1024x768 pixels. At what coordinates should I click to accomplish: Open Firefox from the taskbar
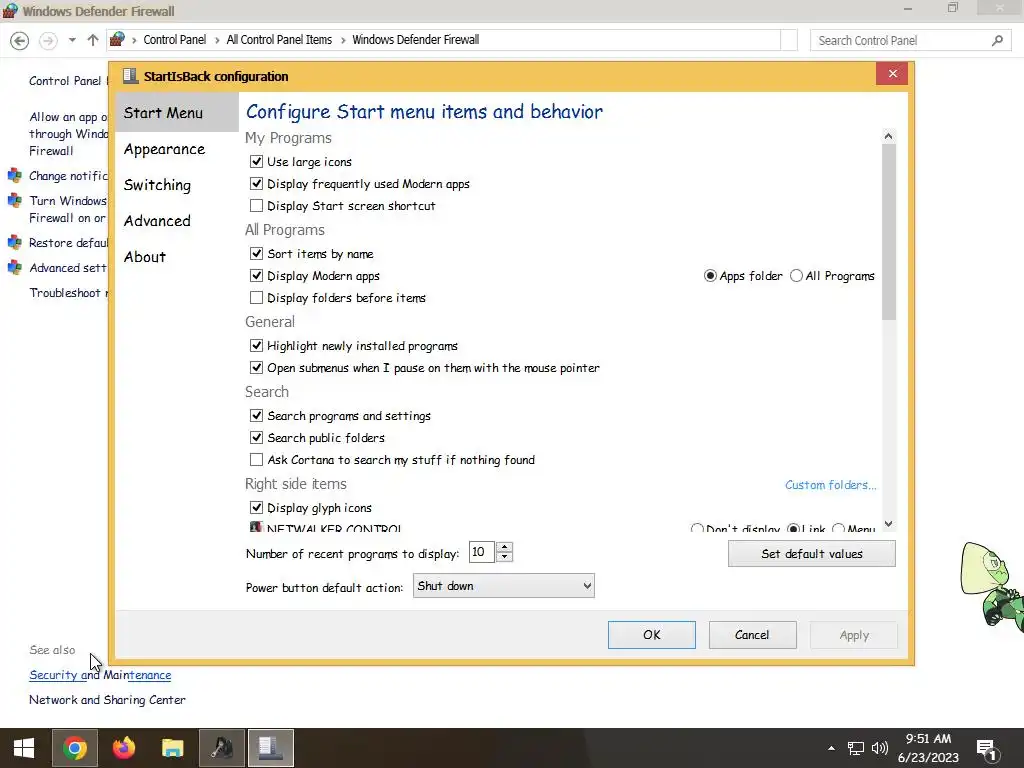point(123,748)
